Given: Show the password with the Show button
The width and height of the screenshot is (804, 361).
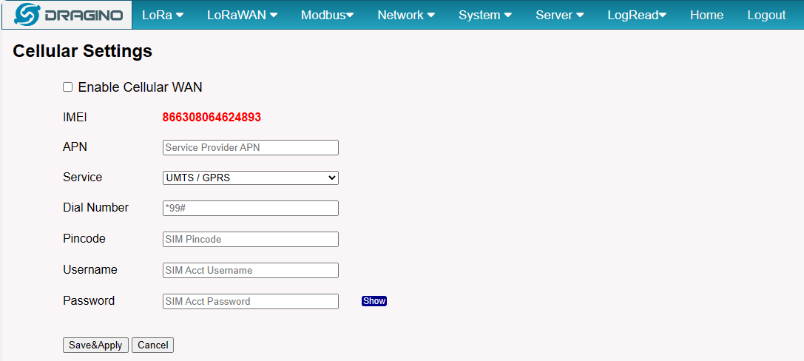Looking at the screenshot, I should (374, 301).
